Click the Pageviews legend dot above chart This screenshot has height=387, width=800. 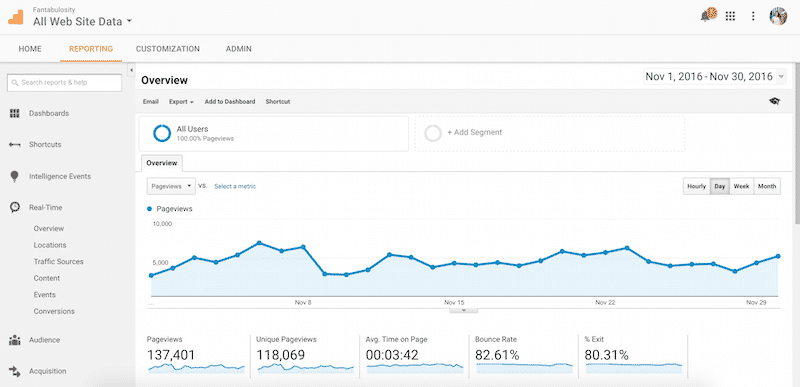click(149, 209)
